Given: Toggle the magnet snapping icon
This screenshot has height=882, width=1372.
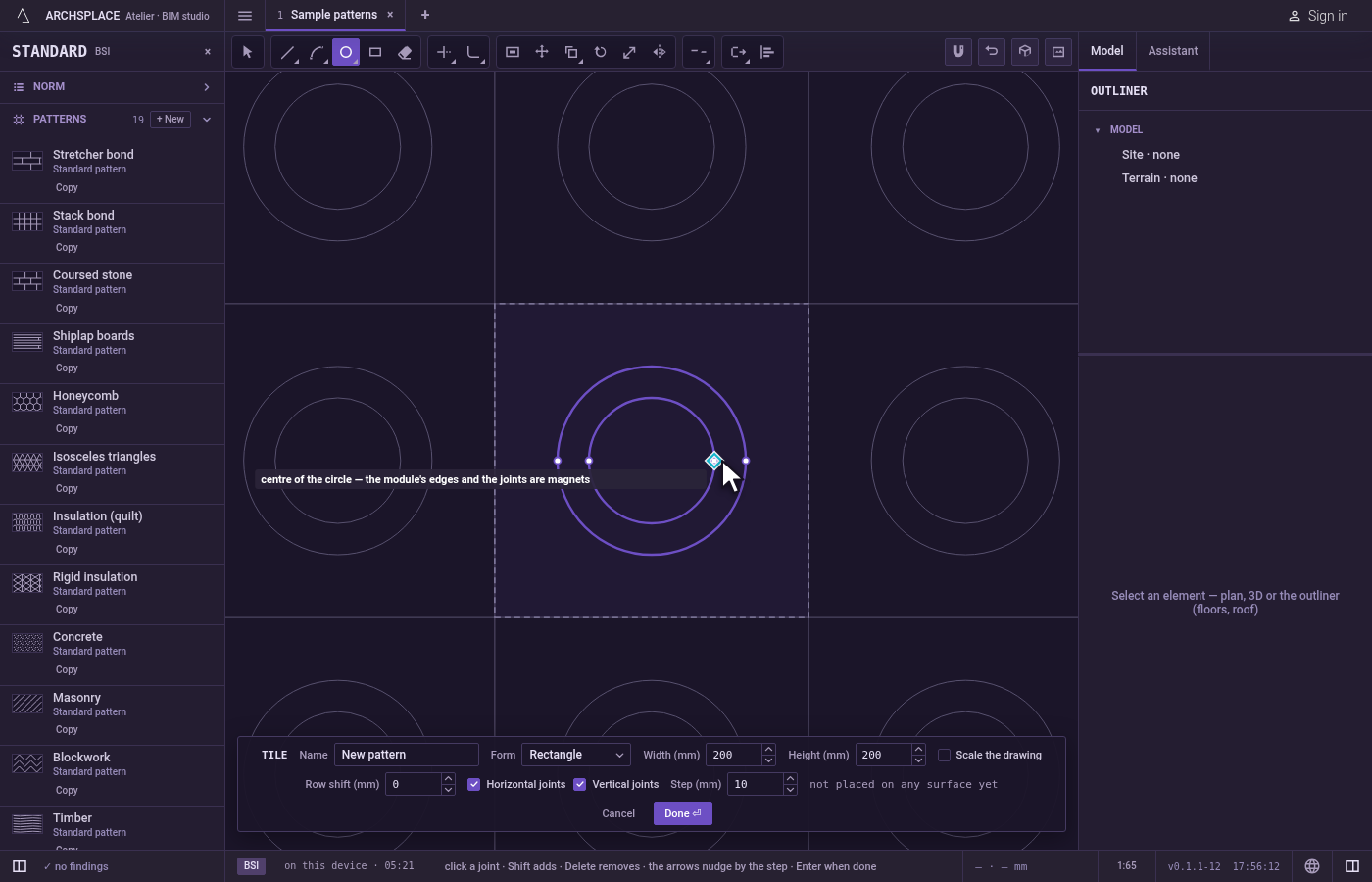Looking at the screenshot, I should [x=958, y=51].
